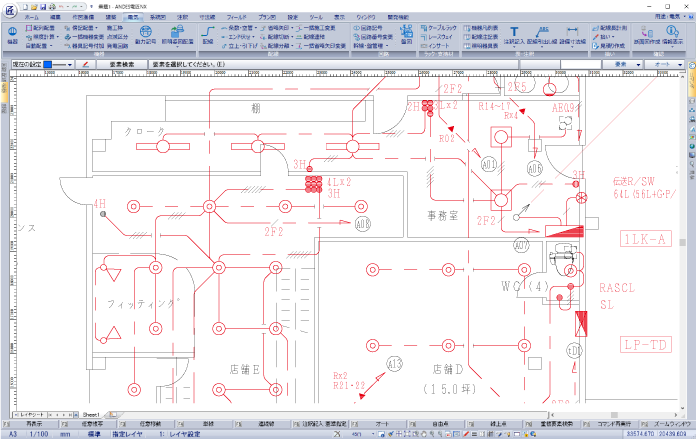Viewport: 696px width, 439px height.
Task: Click the Print quick-access icon
Action: pos(52,7)
